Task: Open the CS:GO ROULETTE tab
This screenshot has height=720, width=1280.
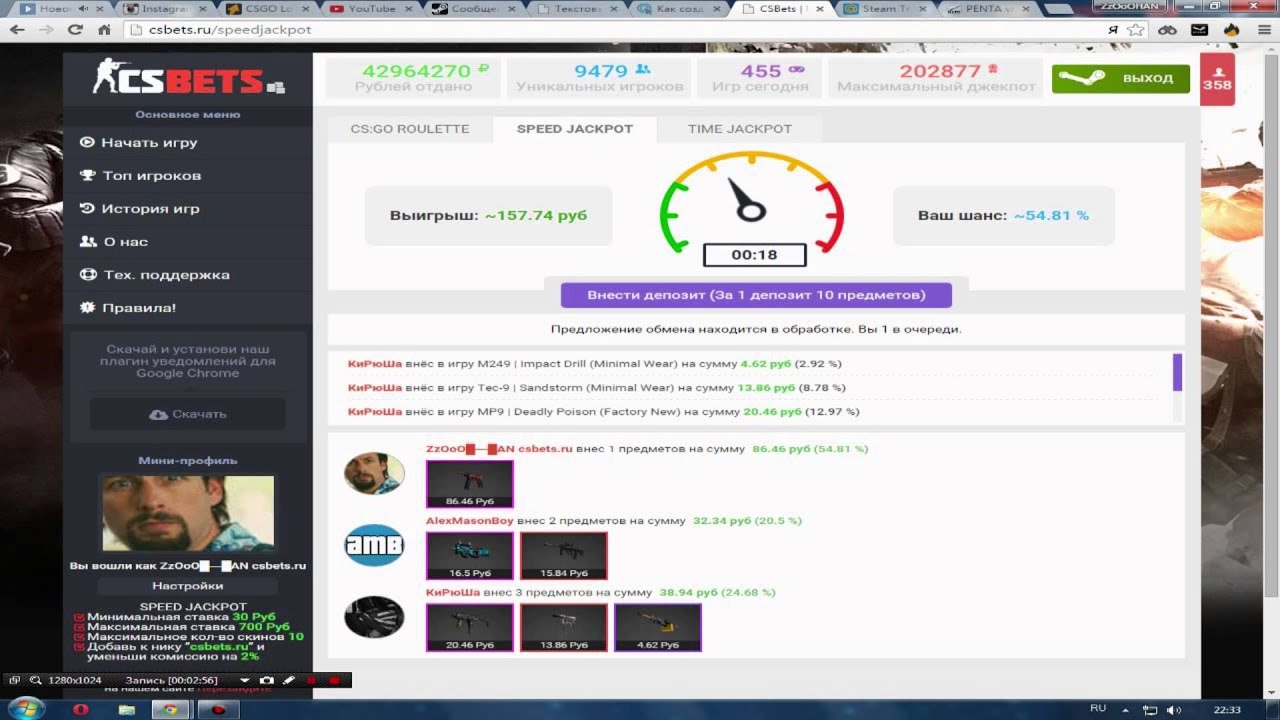Action: point(410,129)
